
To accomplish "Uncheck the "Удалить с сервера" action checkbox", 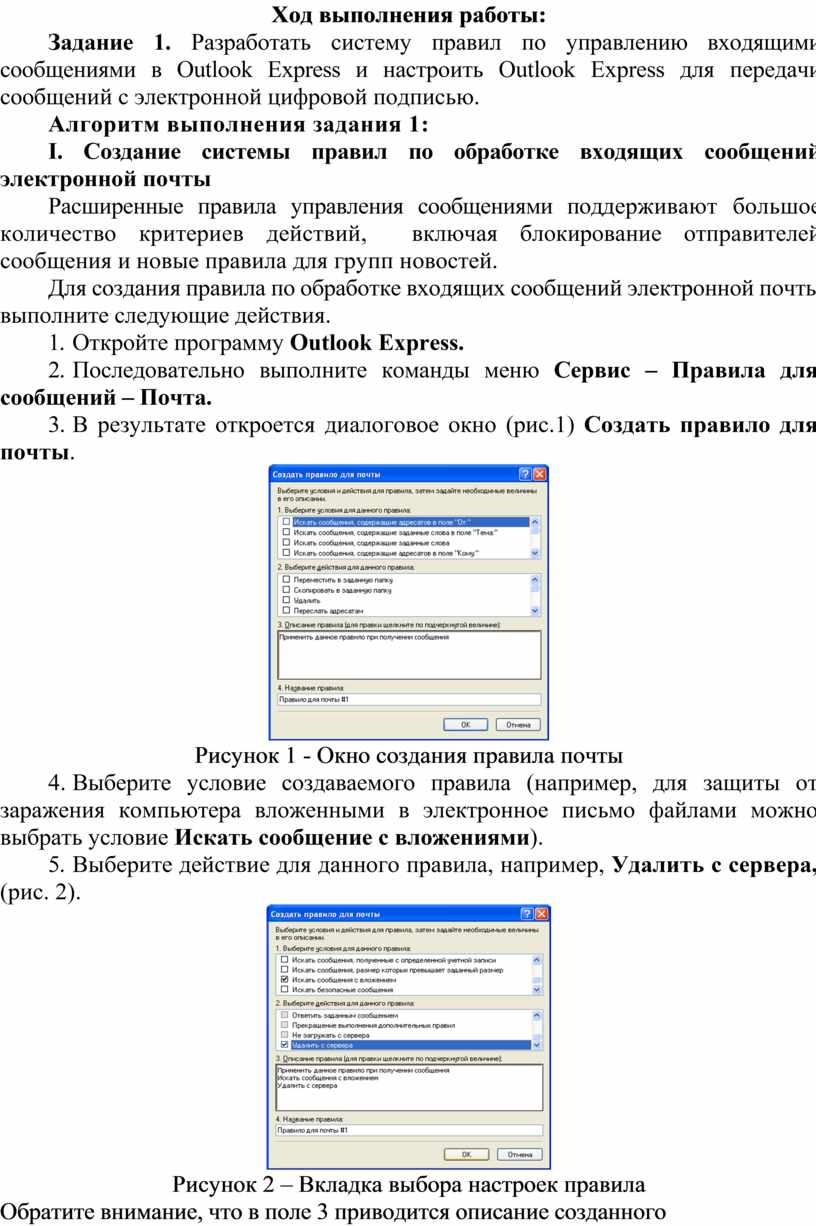I will click(285, 1045).
